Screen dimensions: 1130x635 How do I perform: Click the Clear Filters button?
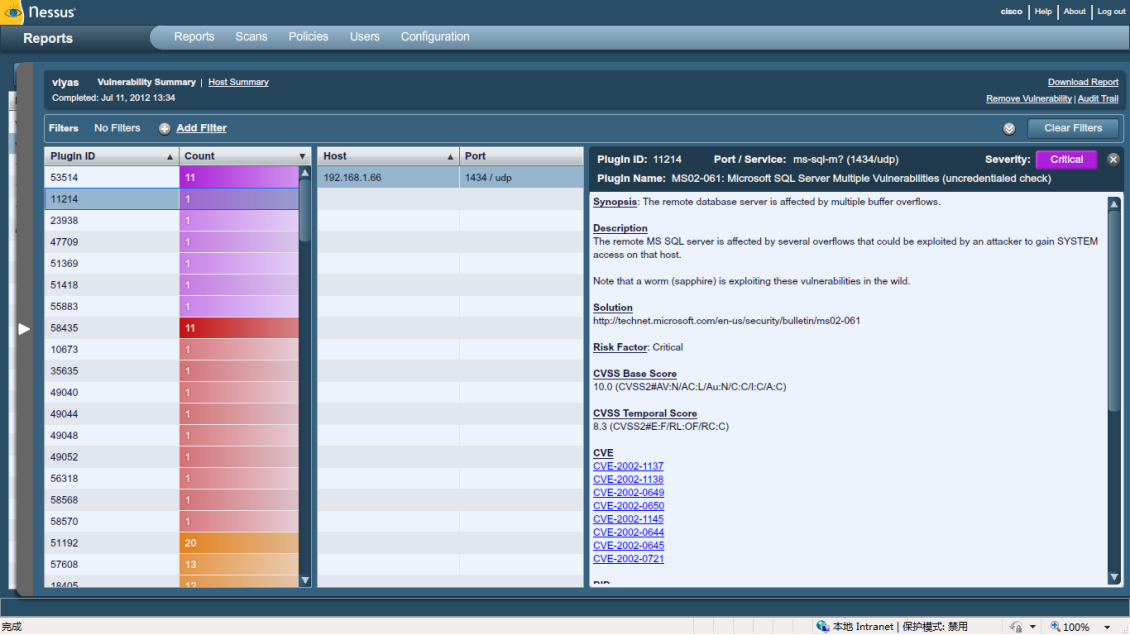pos(1072,128)
